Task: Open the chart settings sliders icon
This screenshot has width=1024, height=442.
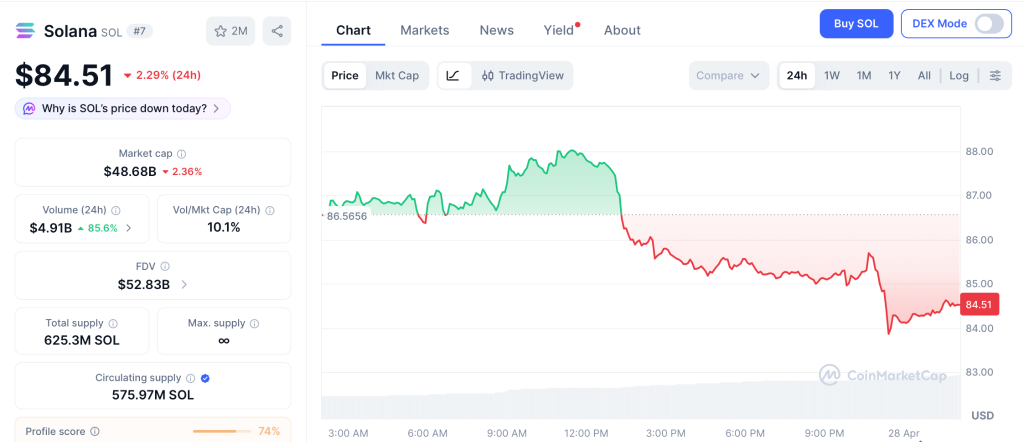Action: (x=995, y=76)
